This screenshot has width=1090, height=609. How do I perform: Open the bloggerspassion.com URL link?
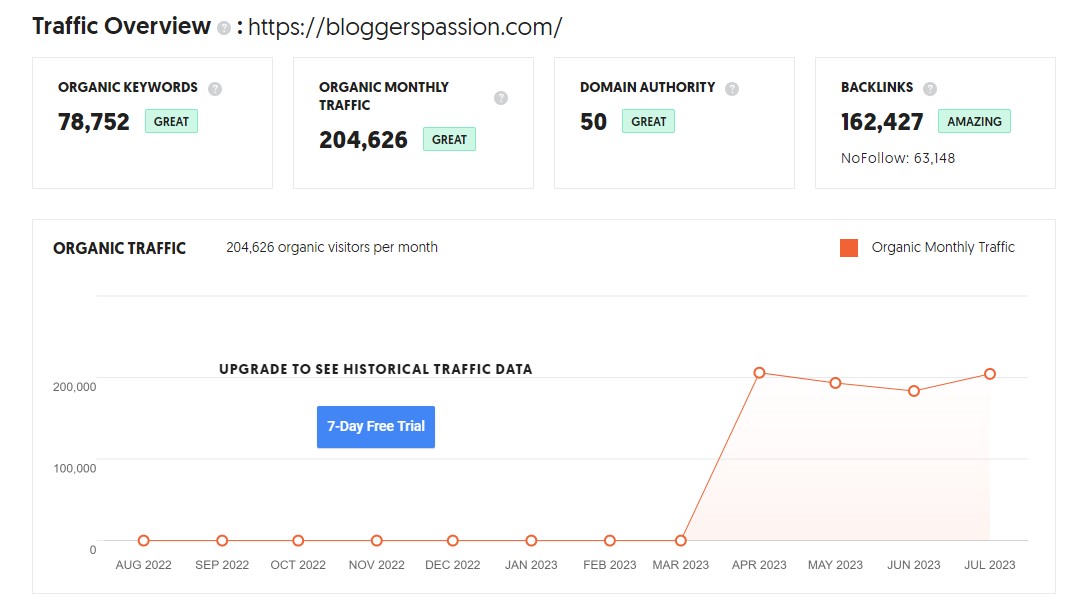(405, 27)
